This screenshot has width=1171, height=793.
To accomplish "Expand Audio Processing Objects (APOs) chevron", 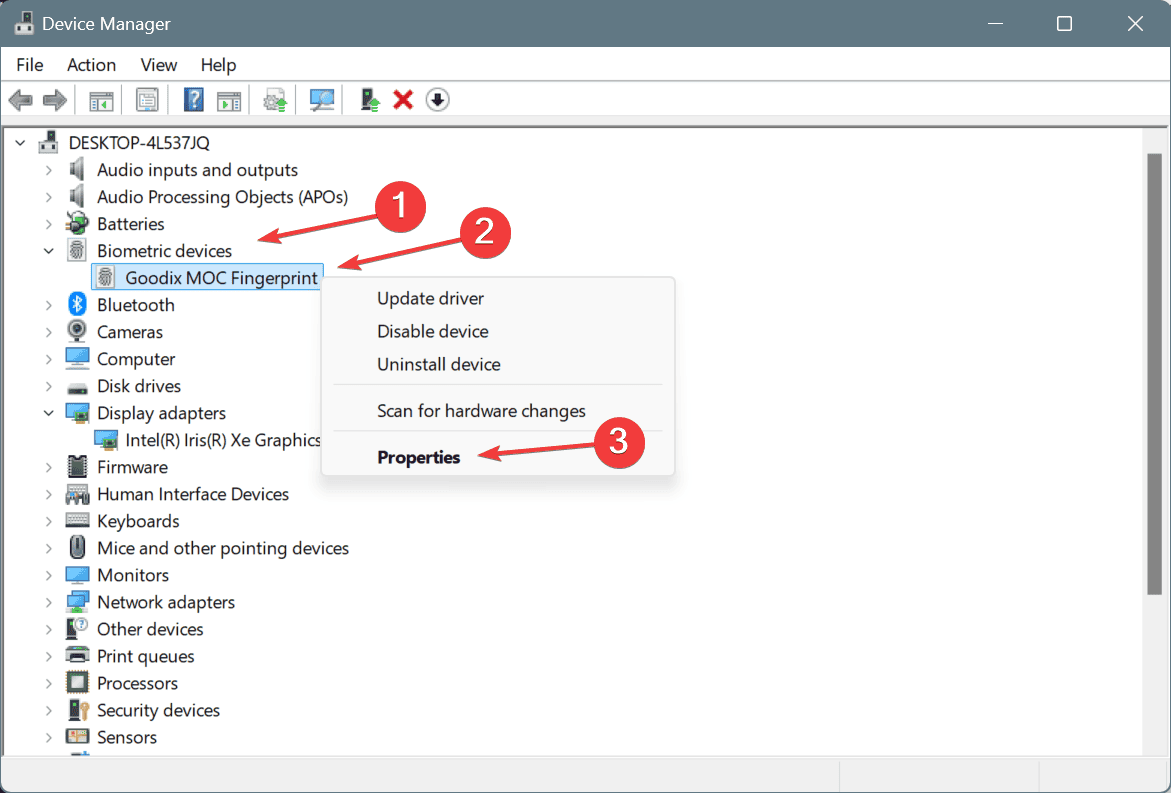I will coord(49,196).
